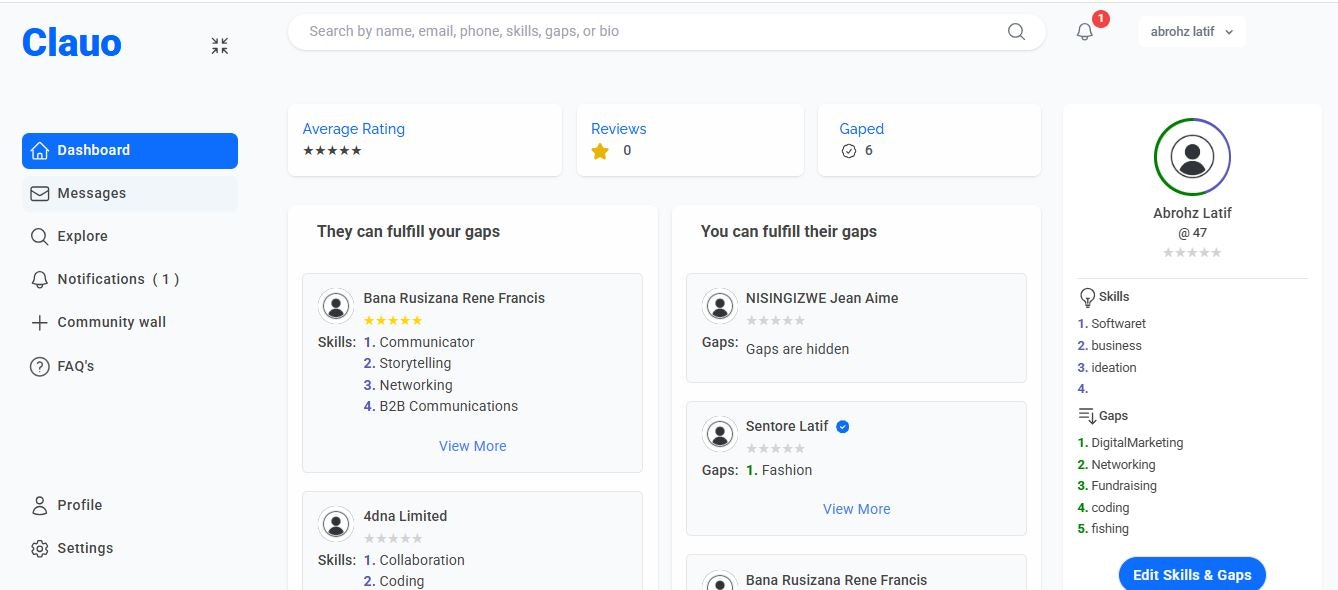Image resolution: width=1338 pixels, height=590 pixels.
Task: Click the Clauo logo
Action: 72,43
